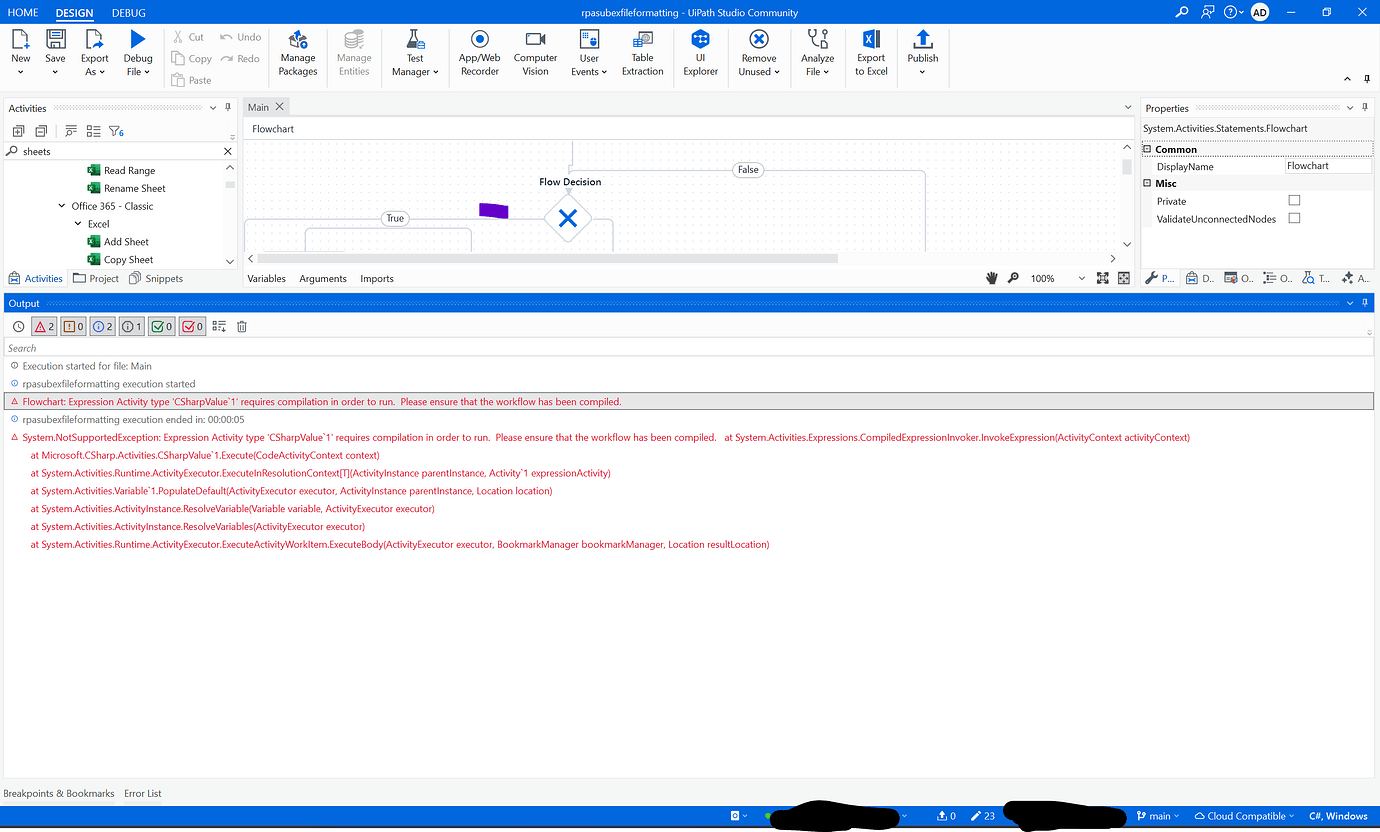Click the Export to Excel button
The image size is (1380, 832).
tap(870, 52)
